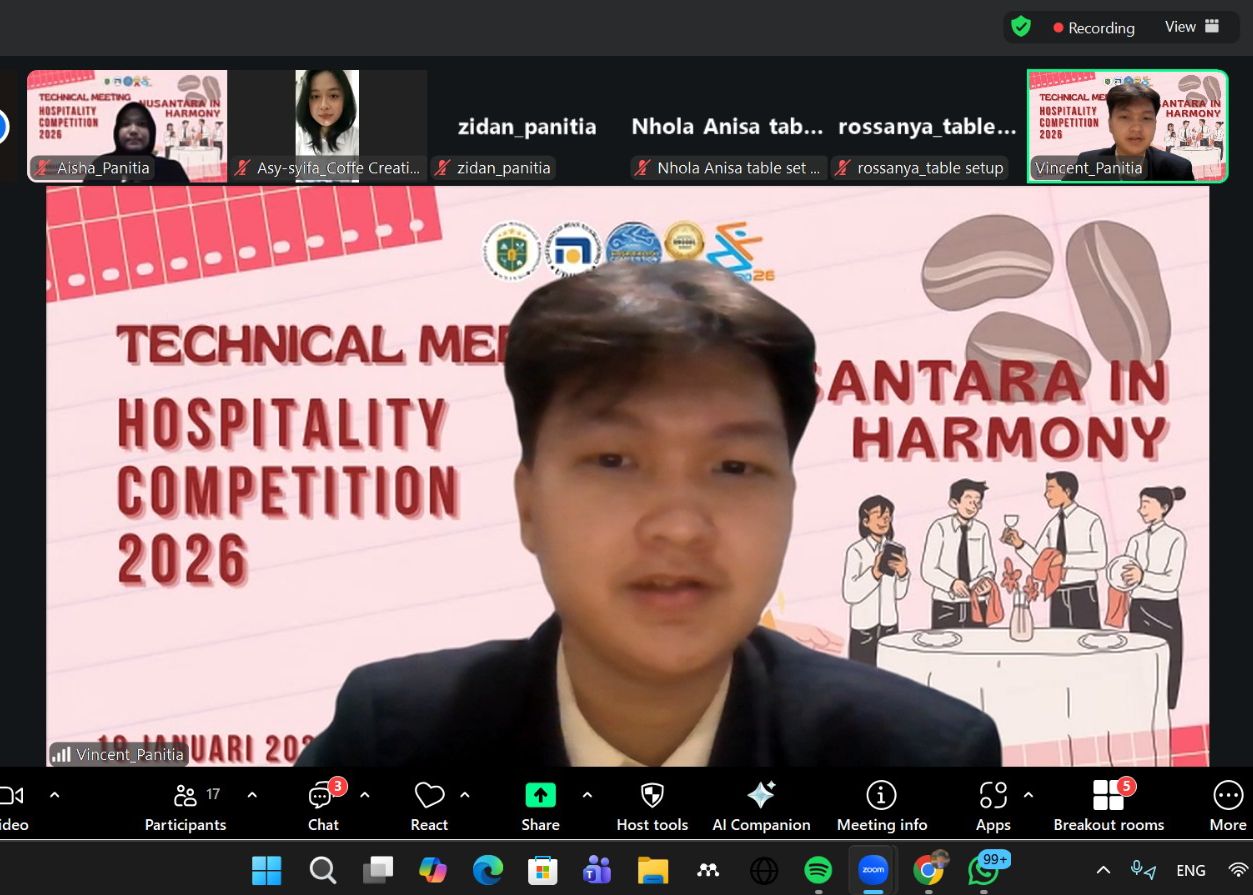Open the View layout menu
1253x895 pixels.
pyautogui.click(x=1192, y=27)
